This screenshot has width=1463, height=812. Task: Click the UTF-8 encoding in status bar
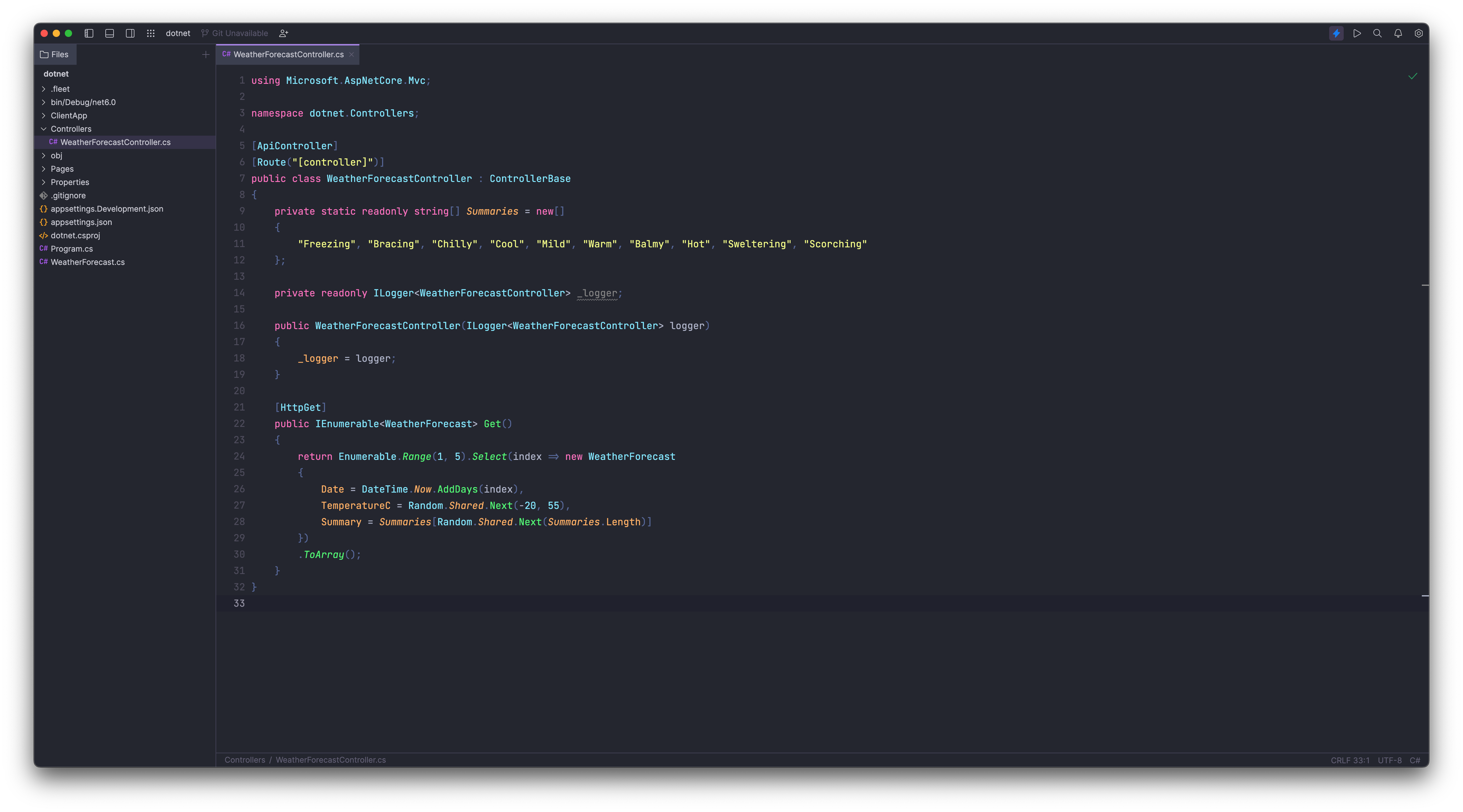click(x=1389, y=760)
